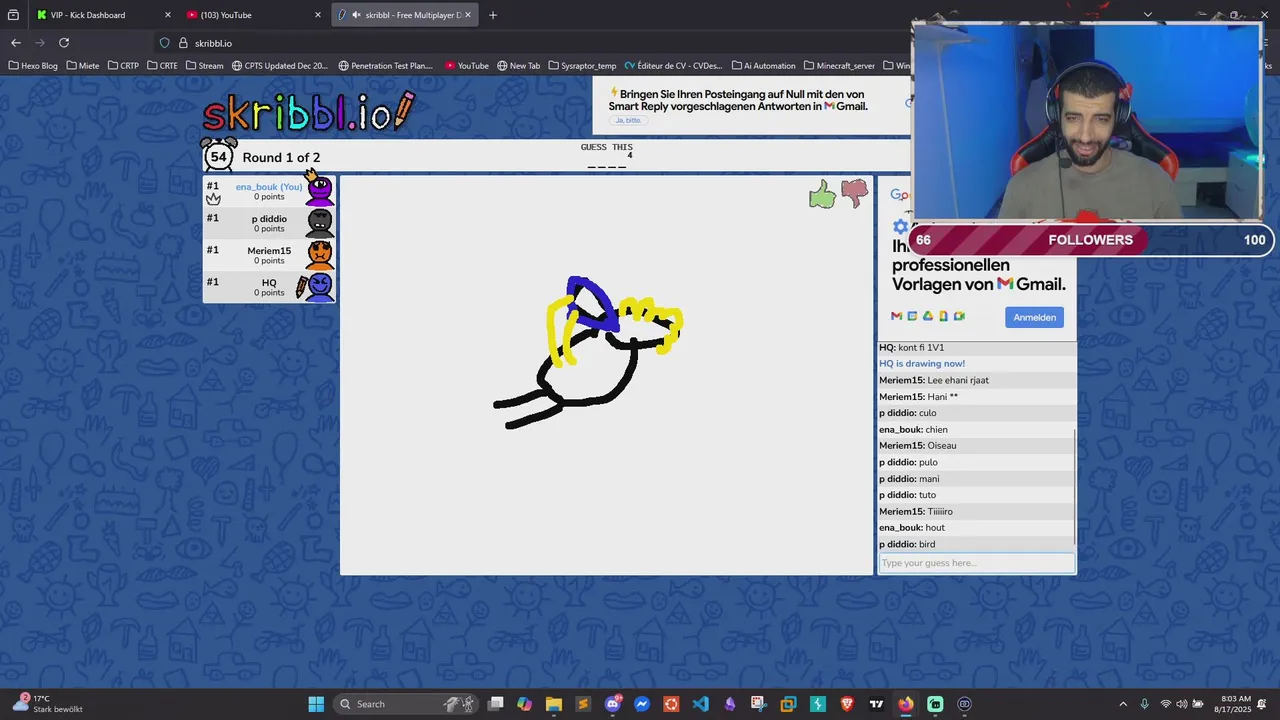The height and width of the screenshot is (720, 1280).
Task: Close the skribbl tab
Action: pos(468,15)
